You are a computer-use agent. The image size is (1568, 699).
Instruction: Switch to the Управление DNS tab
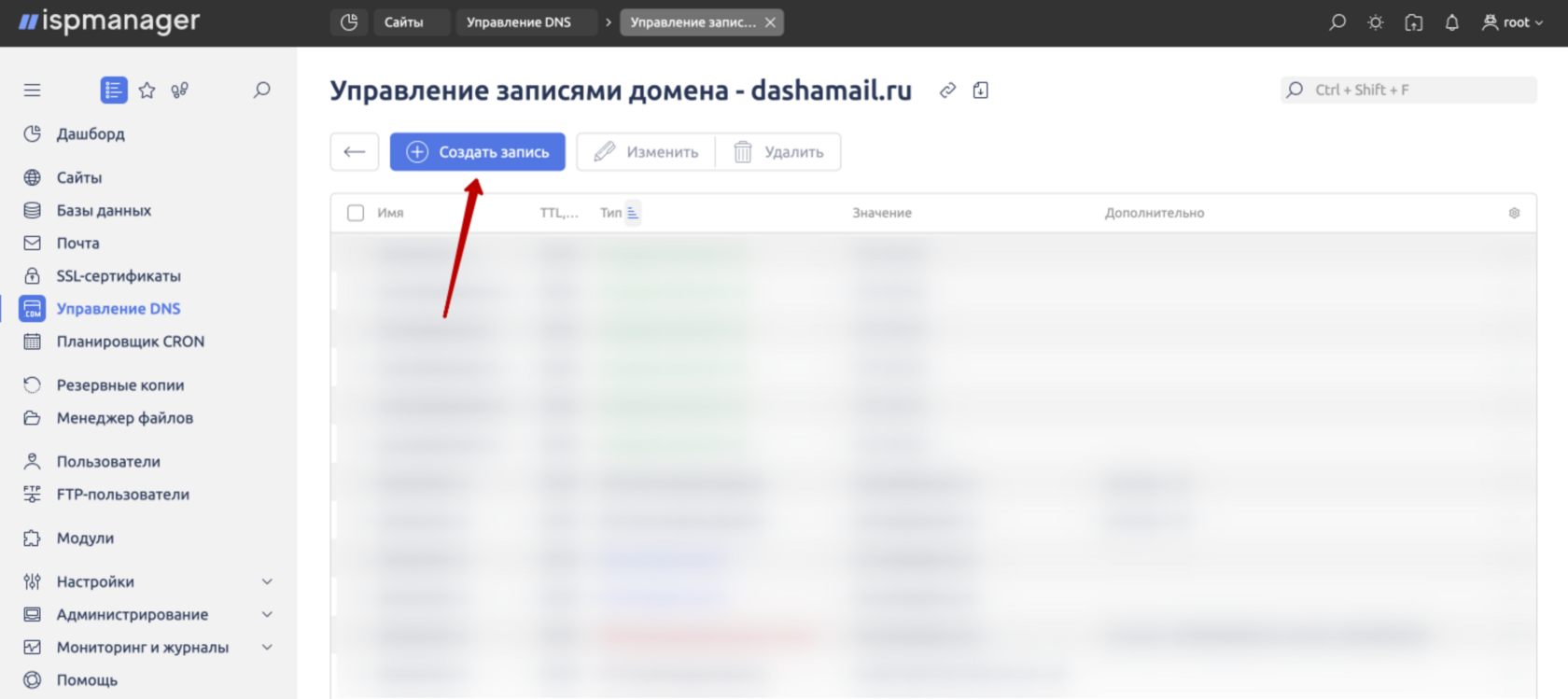click(519, 22)
